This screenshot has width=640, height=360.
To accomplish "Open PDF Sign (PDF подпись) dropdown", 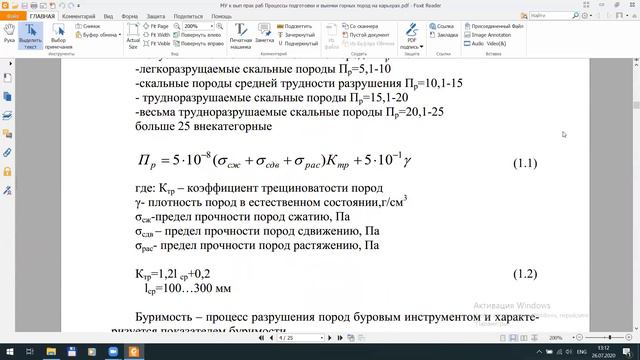I will click(411, 36).
